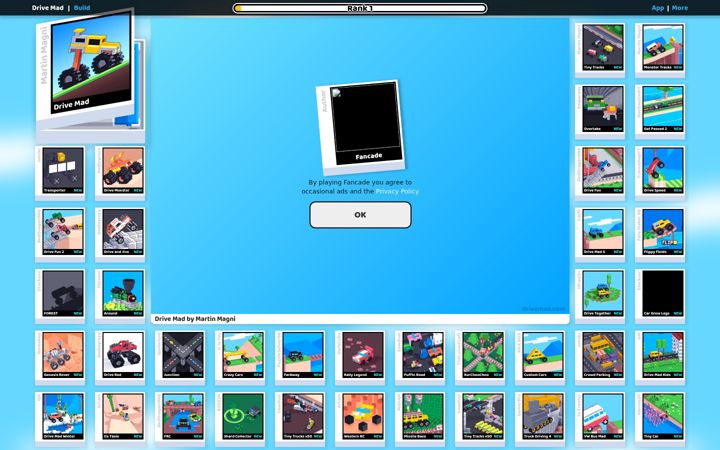Open the Drive Together game
The height and width of the screenshot is (450, 720).
[600, 296]
